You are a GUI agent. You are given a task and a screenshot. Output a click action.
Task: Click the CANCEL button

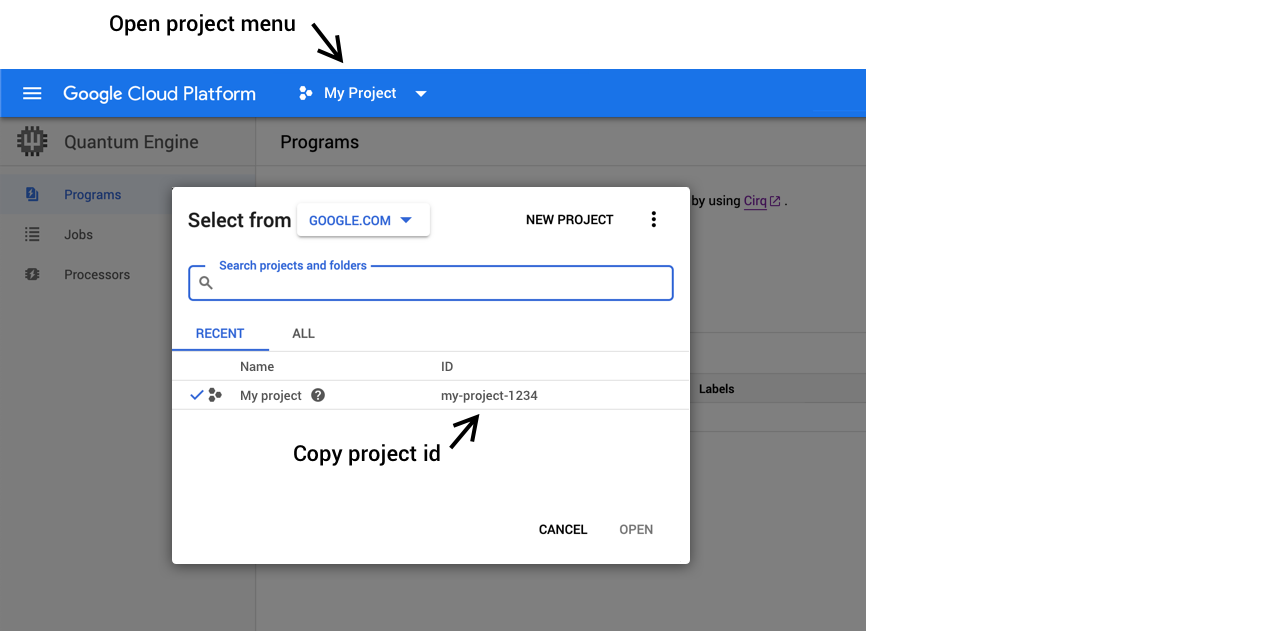(x=563, y=530)
